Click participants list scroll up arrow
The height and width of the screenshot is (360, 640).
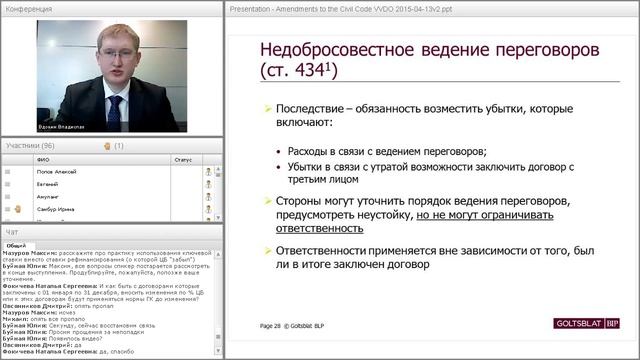click(x=218, y=169)
